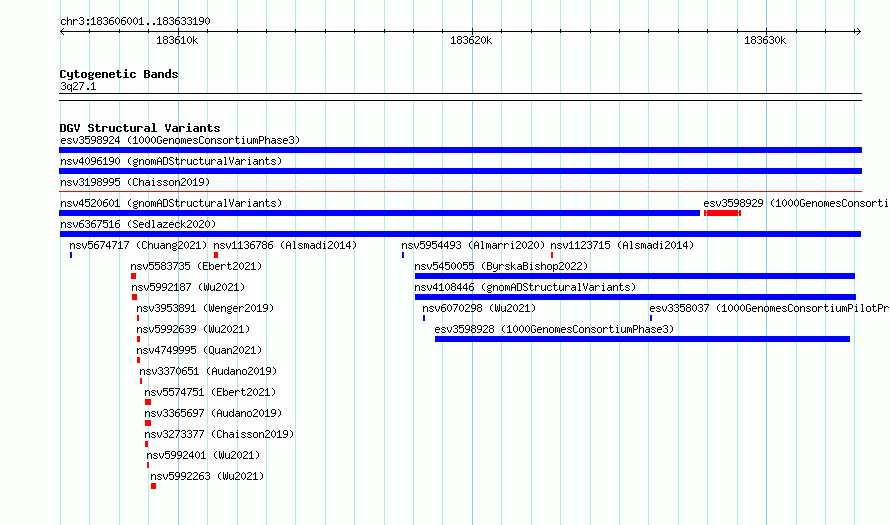Select the nsv5674717 Chuang2021 label

point(138,245)
